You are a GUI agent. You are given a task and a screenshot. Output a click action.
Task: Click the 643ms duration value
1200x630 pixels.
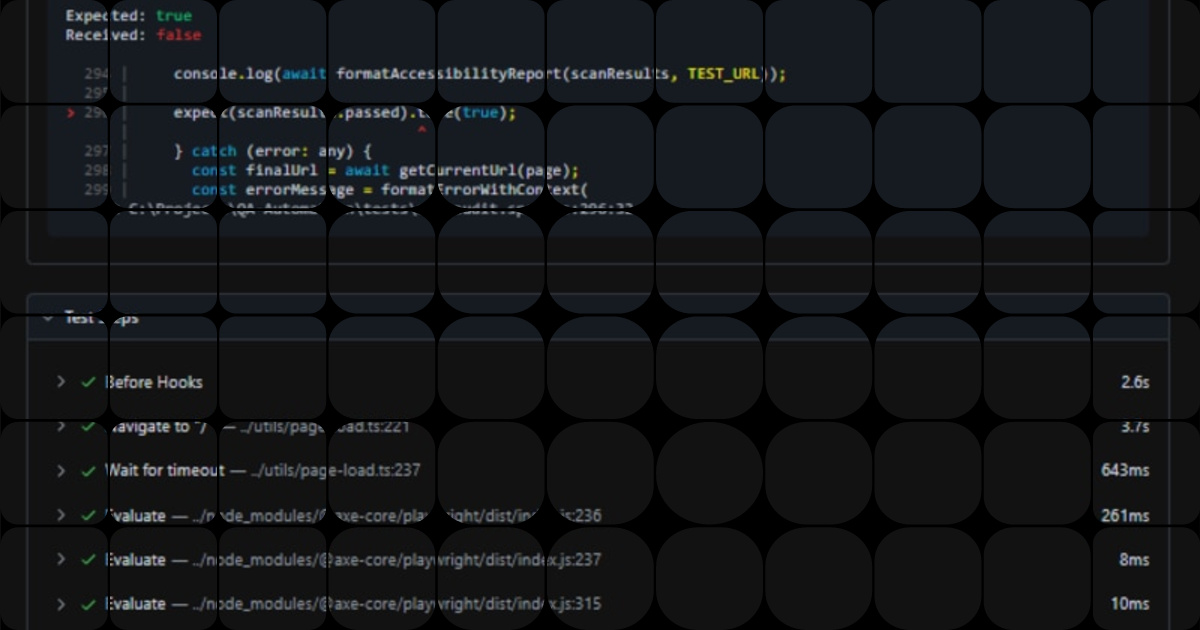tap(1125, 470)
